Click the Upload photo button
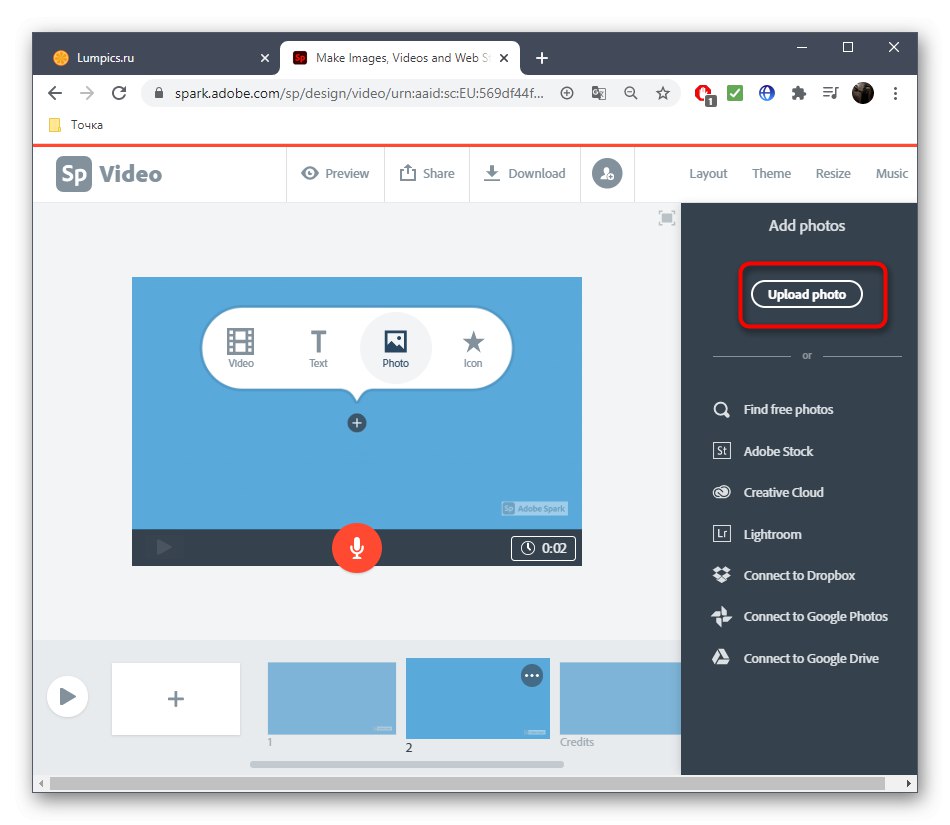950x825 pixels. click(806, 294)
